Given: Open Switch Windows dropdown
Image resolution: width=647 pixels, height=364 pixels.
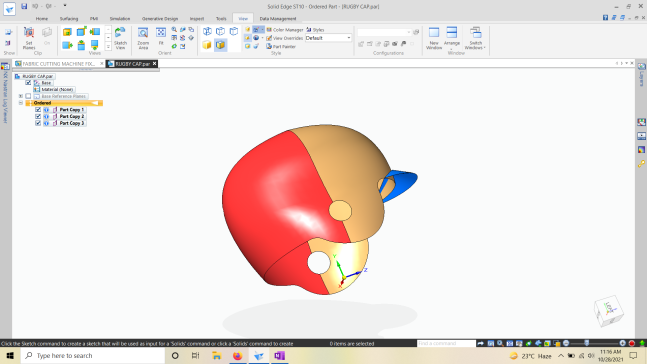Looking at the screenshot, I should pyautogui.click(x=475, y=38).
